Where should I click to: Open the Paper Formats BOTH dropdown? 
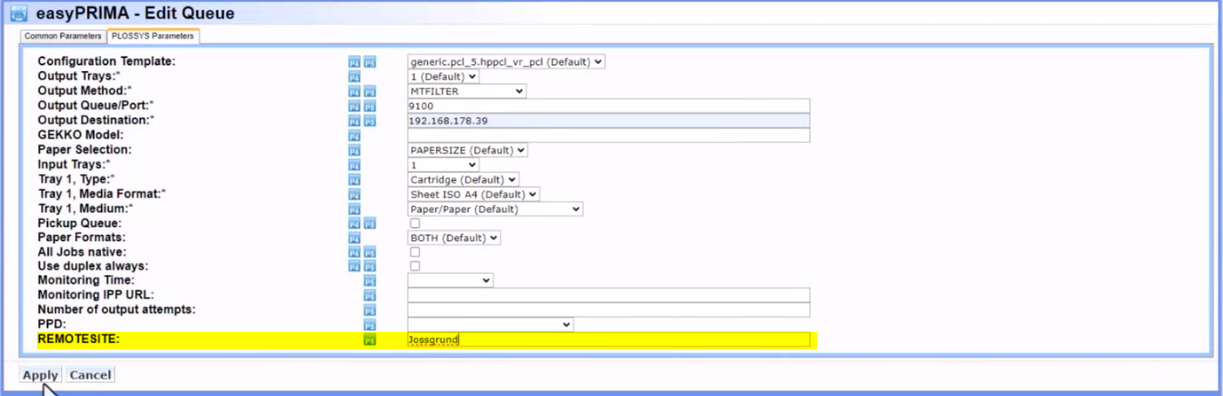(x=454, y=238)
